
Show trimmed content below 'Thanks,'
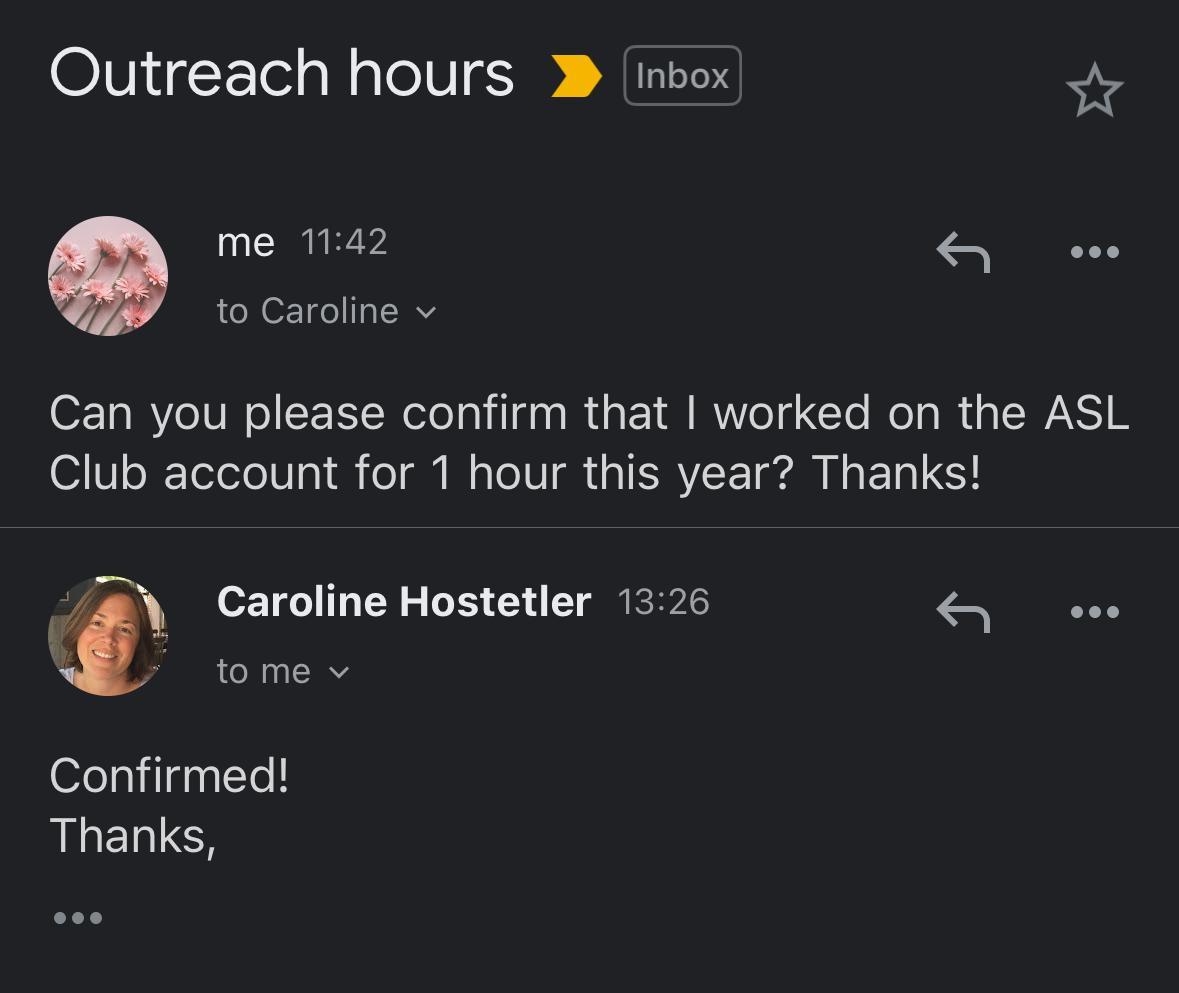77,917
